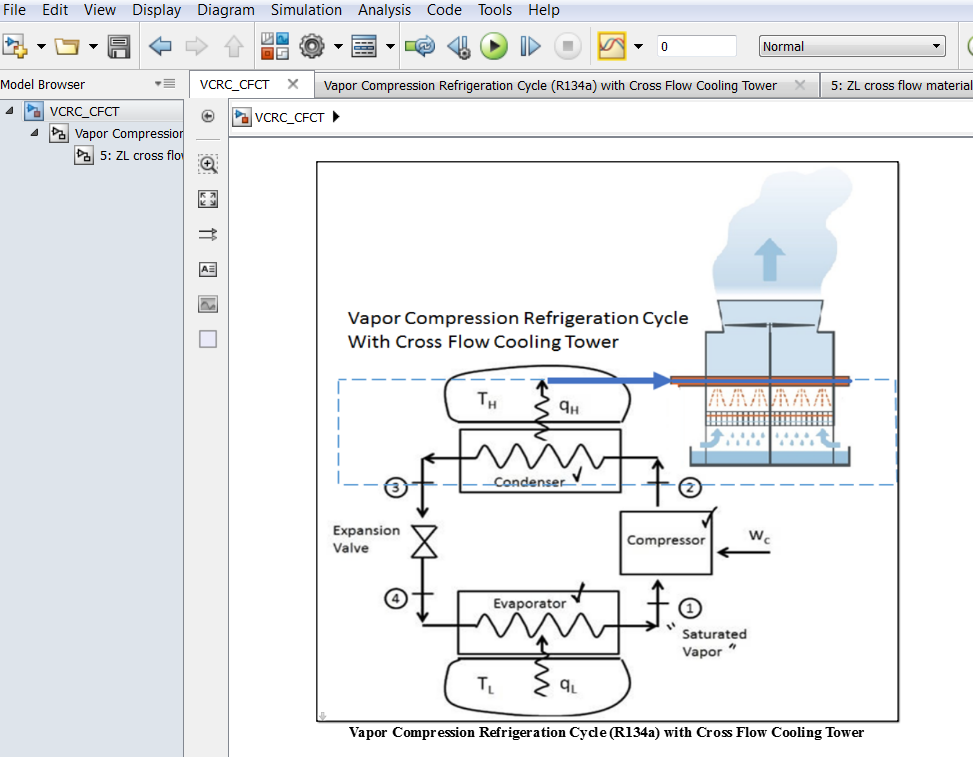
Task: Update the diagram with the refresh icon
Action: [419, 45]
